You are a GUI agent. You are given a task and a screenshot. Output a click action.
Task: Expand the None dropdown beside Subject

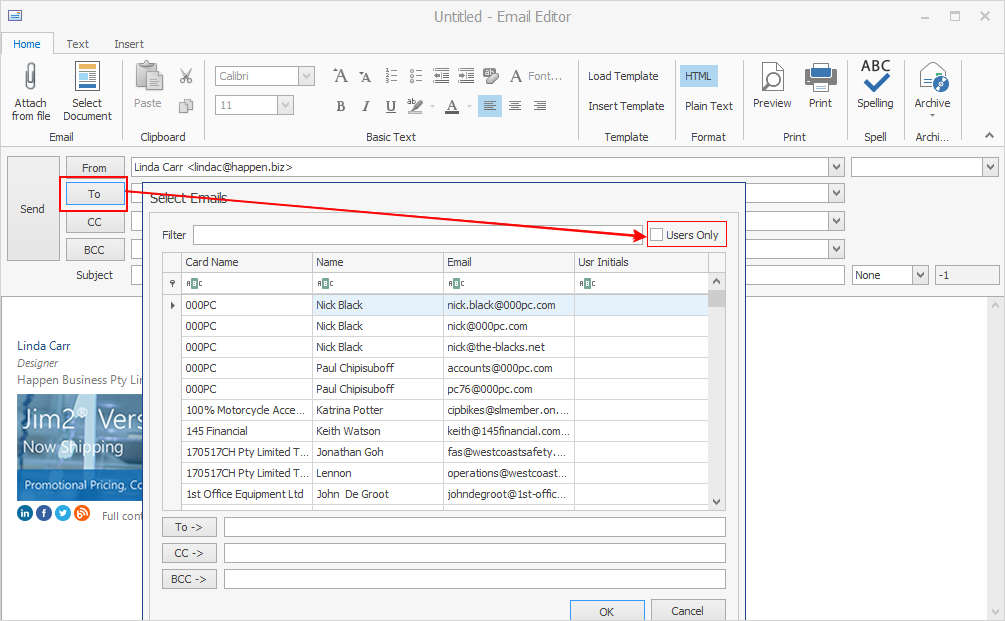[x=919, y=275]
